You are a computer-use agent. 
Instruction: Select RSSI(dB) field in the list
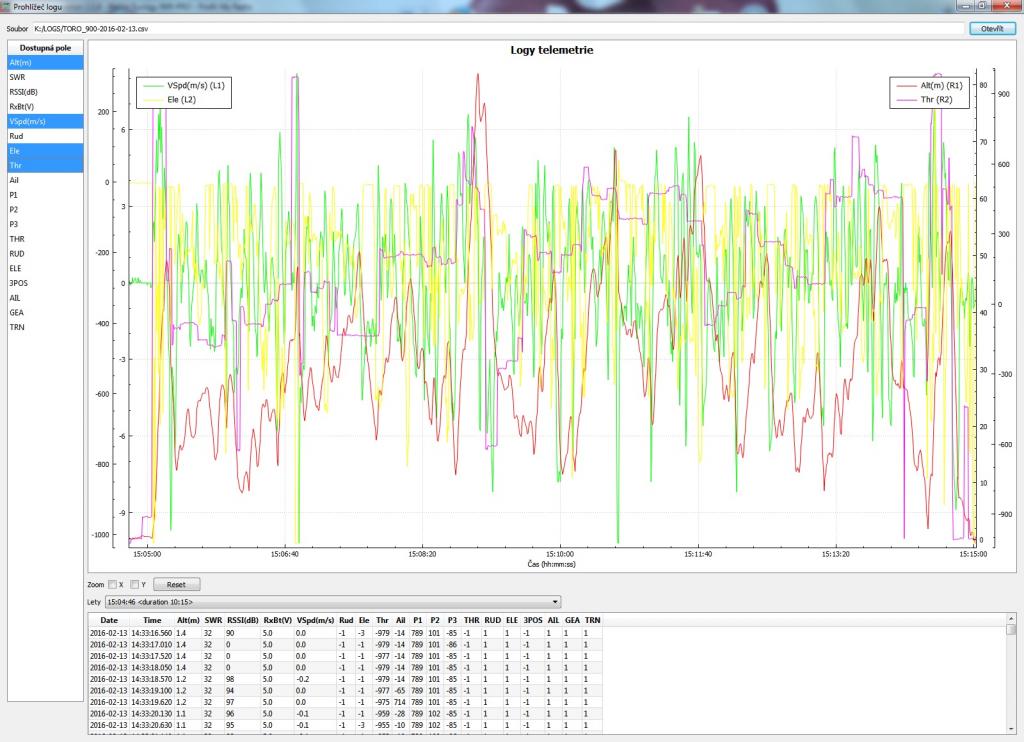click(45, 91)
